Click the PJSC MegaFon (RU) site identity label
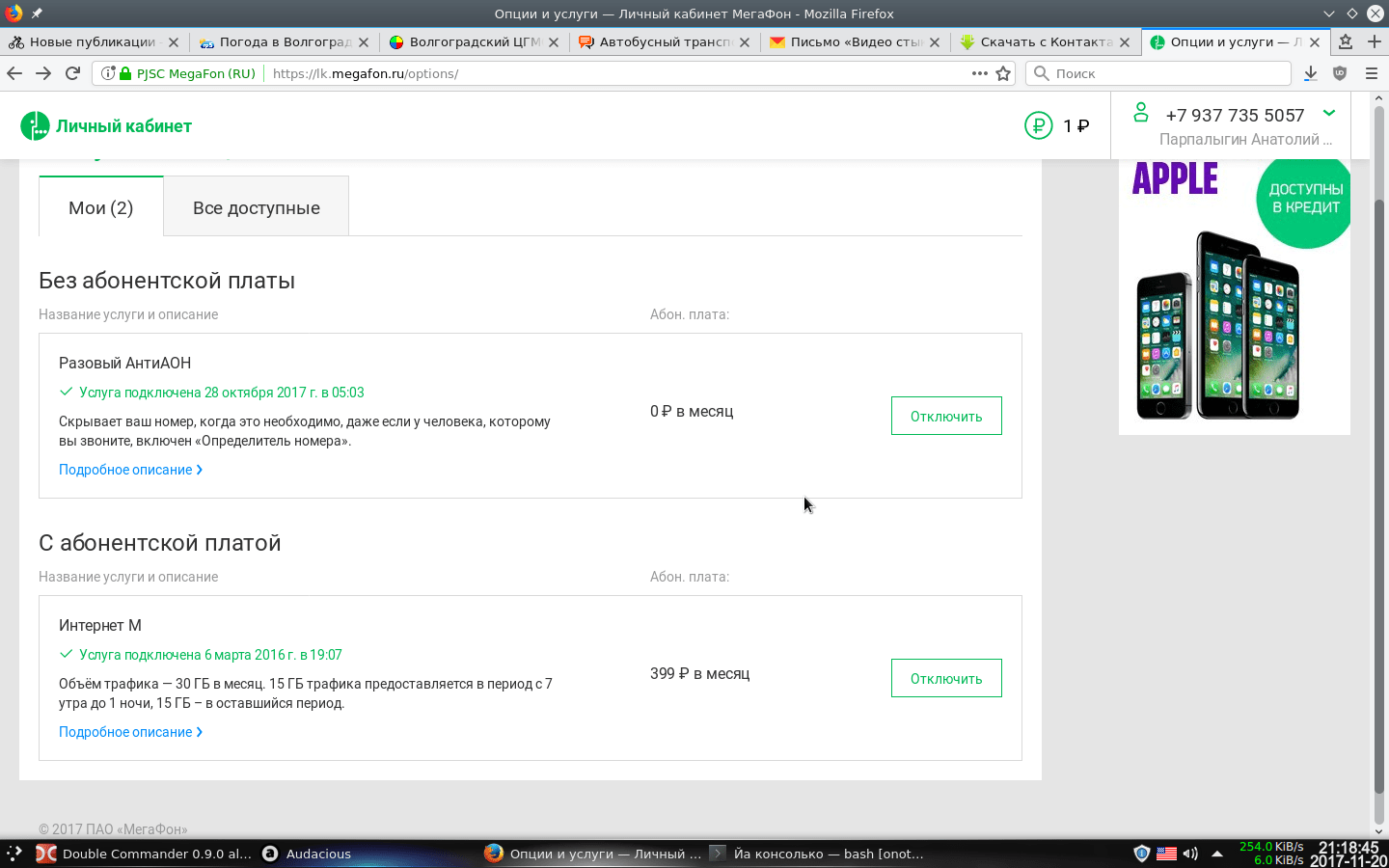Viewport: 1389px width, 868px height. 196,73
